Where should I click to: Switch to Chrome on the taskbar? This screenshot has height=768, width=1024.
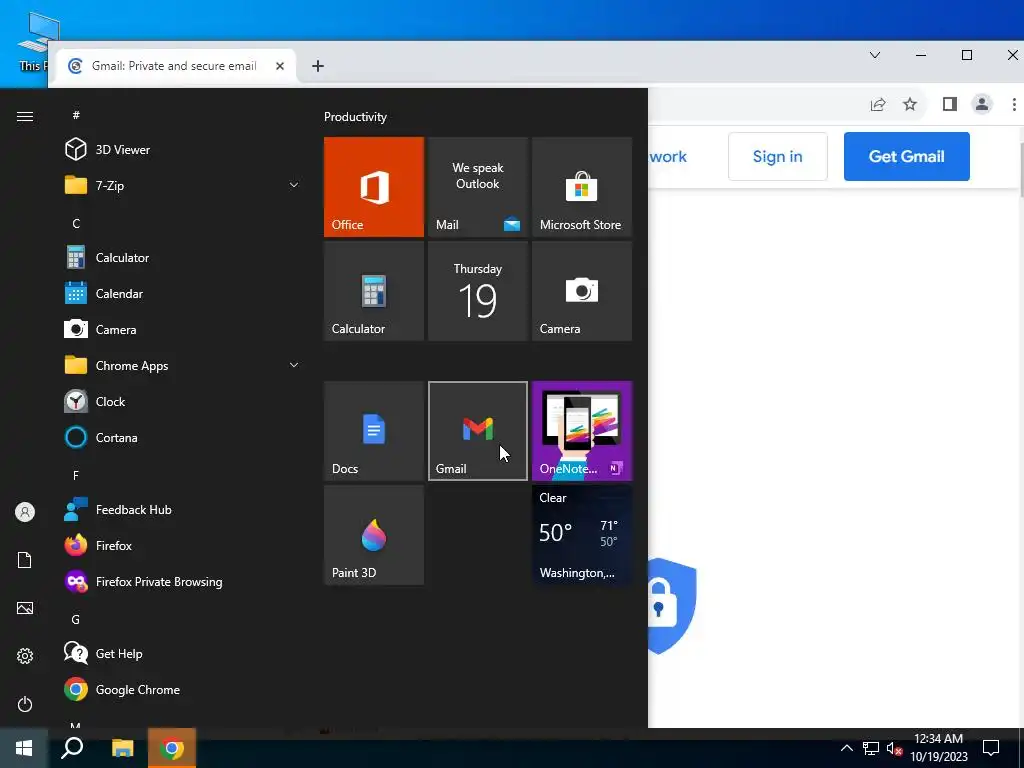coord(172,748)
